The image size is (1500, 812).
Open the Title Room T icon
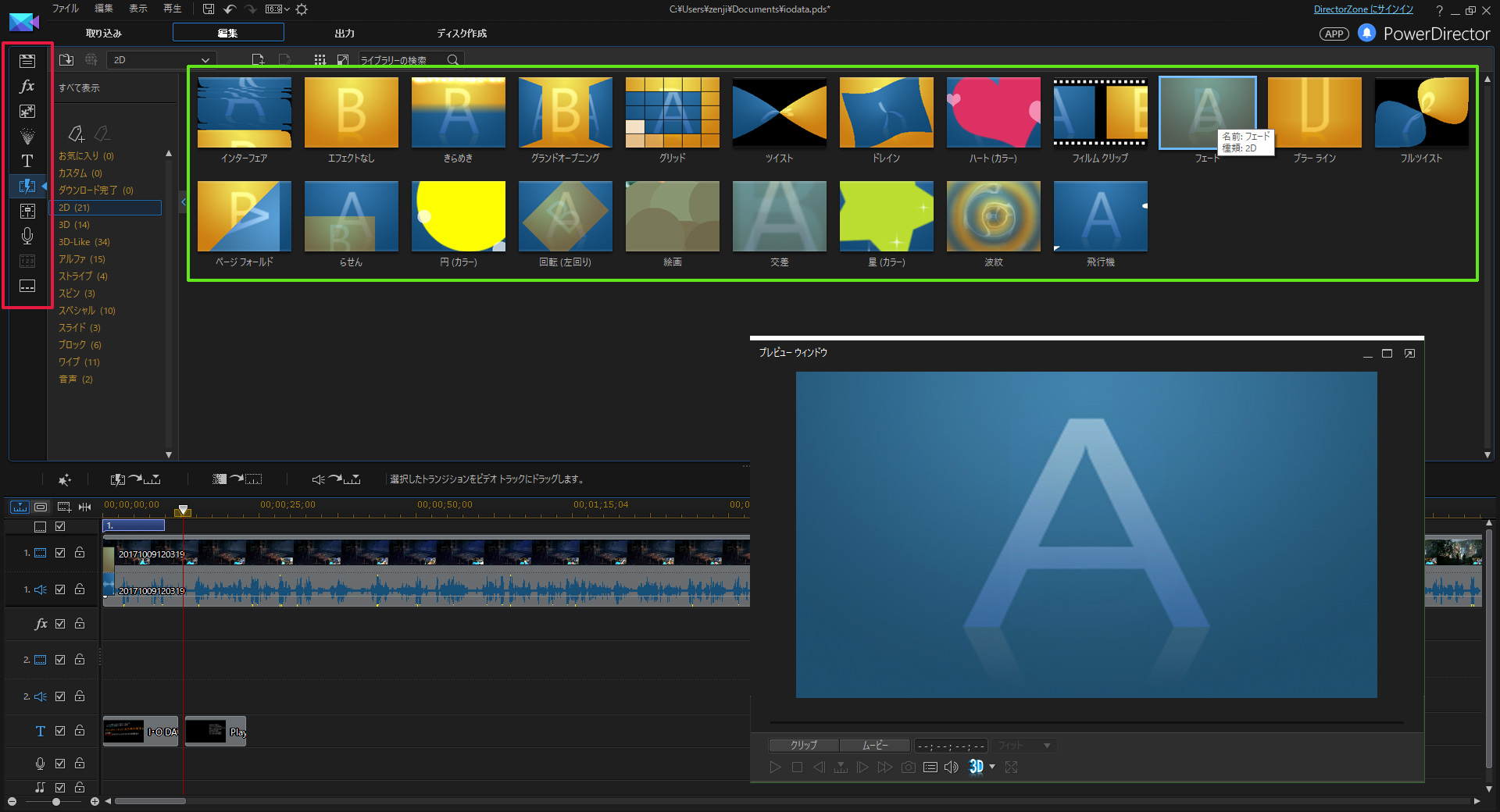click(x=27, y=161)
